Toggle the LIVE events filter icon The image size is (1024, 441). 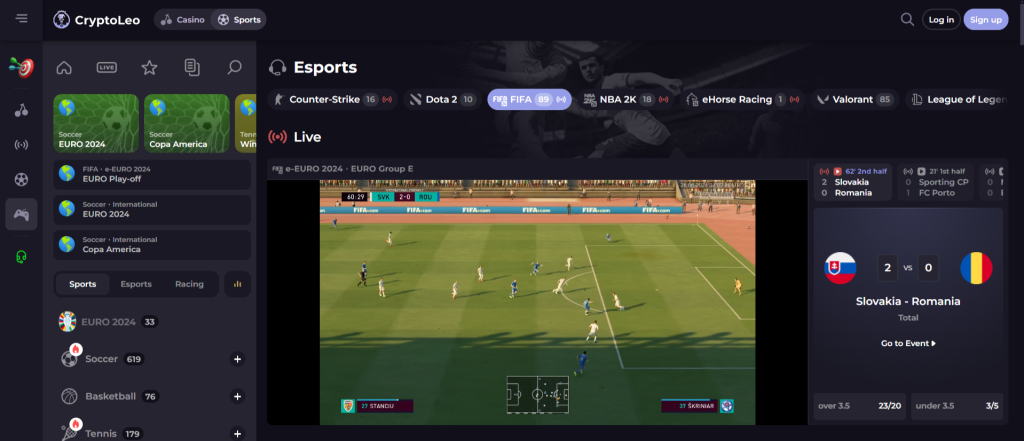[106, 67]
